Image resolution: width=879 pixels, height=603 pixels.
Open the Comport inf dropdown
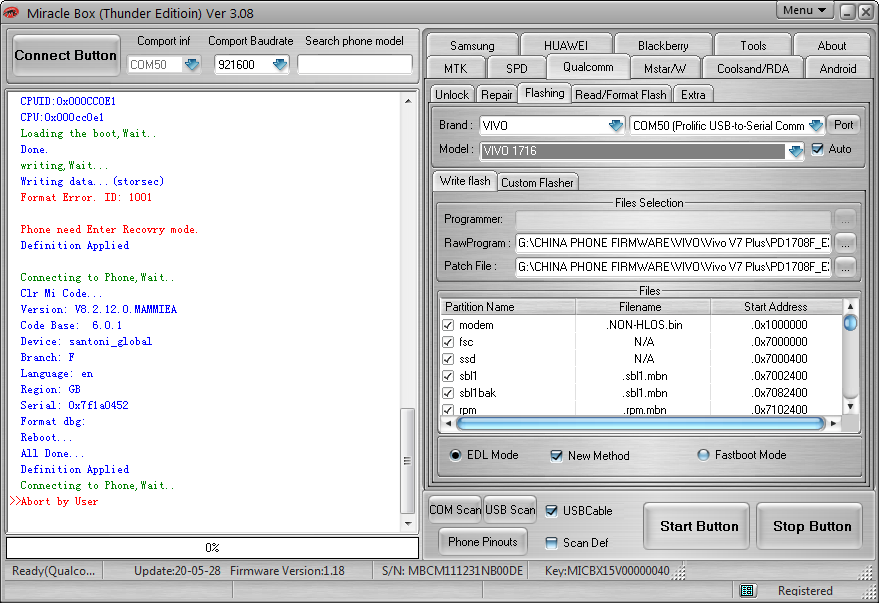coord(192,64)
